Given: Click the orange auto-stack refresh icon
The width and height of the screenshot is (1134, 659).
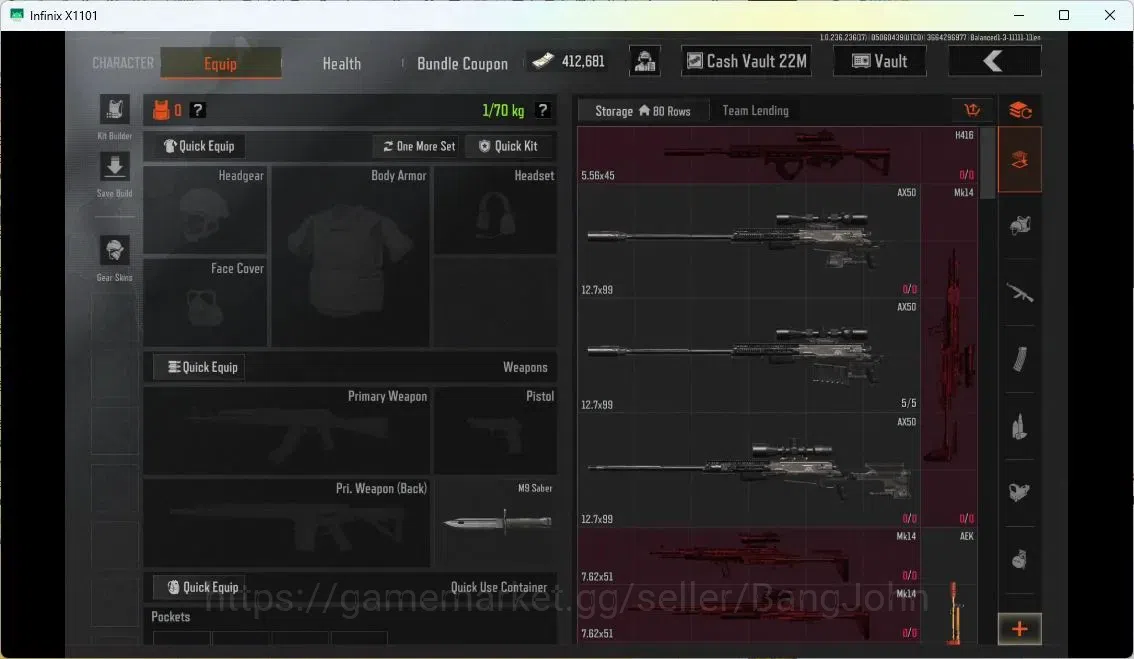Looking at the screenshot, I should pyautogui.click(x=1020, y=110).
